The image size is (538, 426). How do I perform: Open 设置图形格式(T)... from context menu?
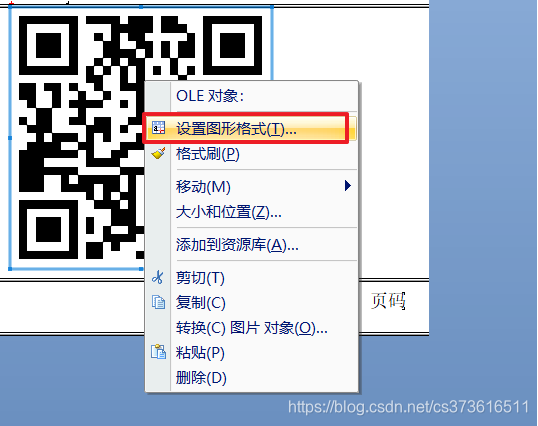pos(251,129)
